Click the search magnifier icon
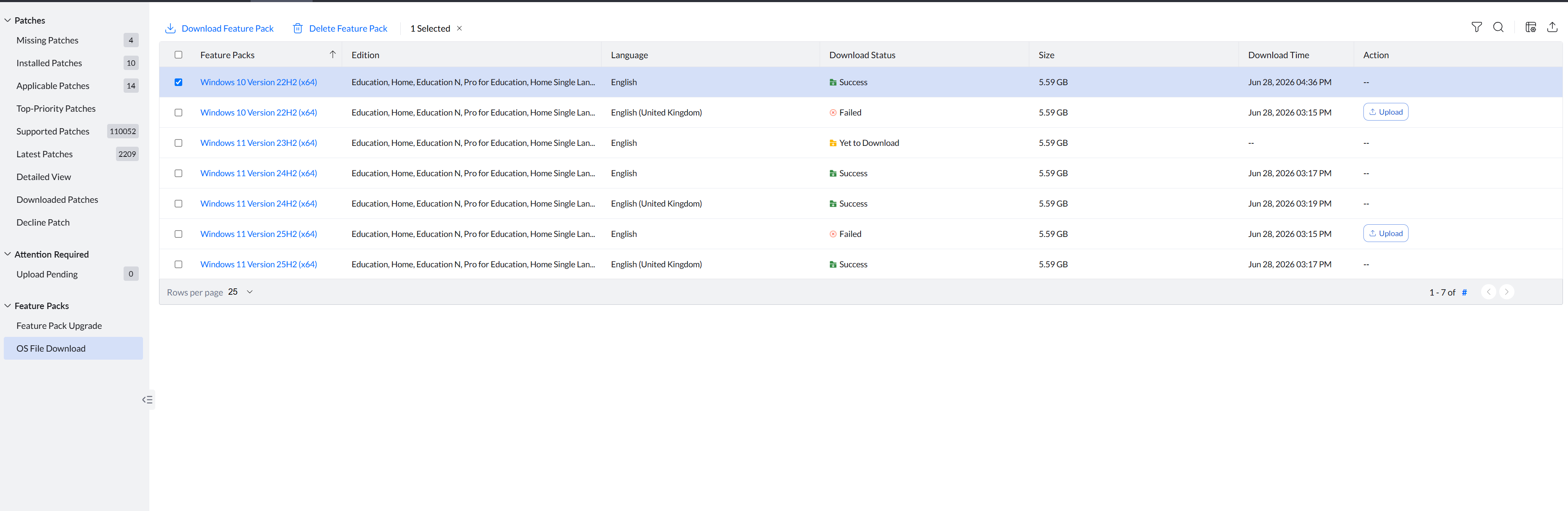 (x=1498, y=27)
